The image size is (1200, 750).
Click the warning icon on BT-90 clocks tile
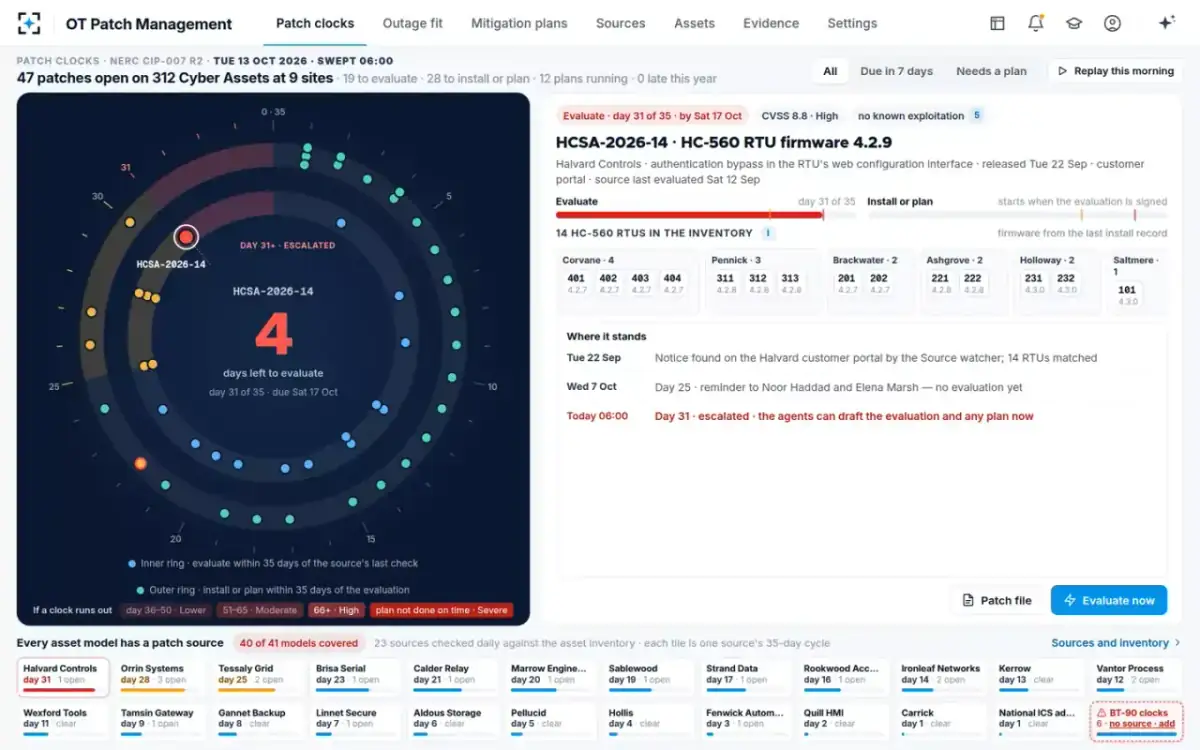pyautogui.click(x=1101, y=713)
